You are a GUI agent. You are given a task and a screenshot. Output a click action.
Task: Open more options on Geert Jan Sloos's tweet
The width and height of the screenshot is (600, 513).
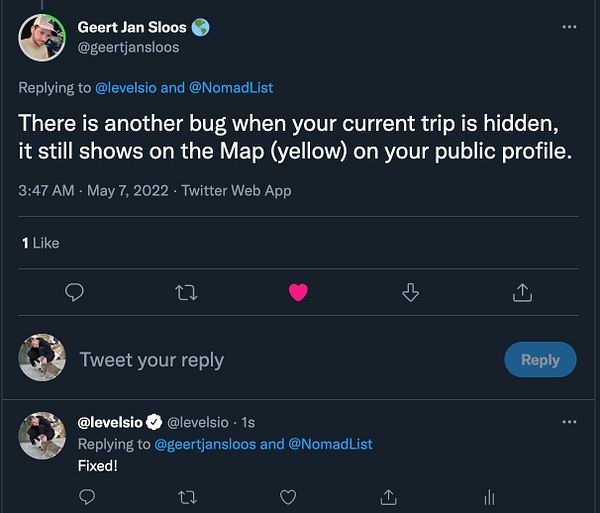[569, 27]
